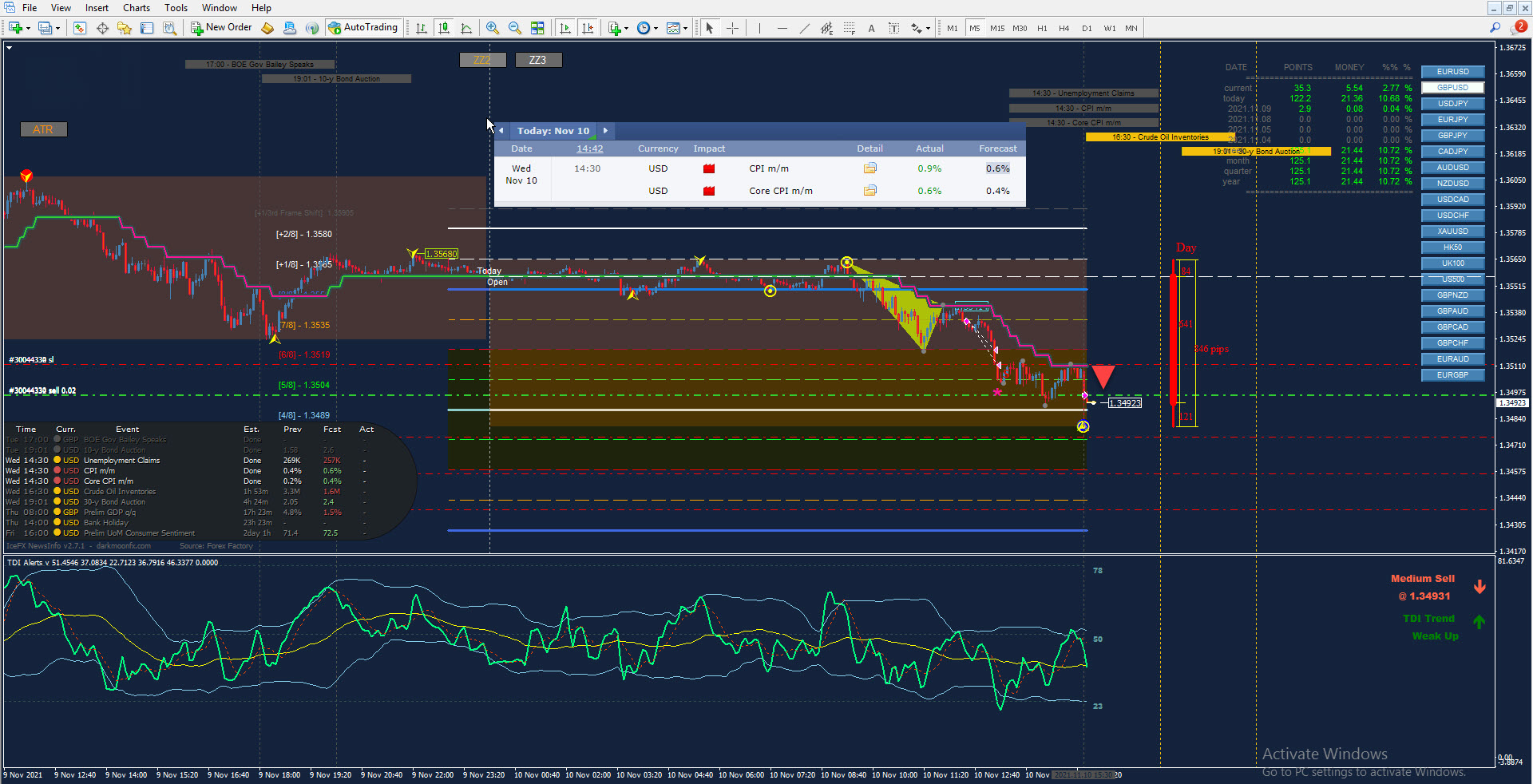Click the Zoom In magnifier icon
This screenshot has width=1533, height=784.
(x=493, y=28)
